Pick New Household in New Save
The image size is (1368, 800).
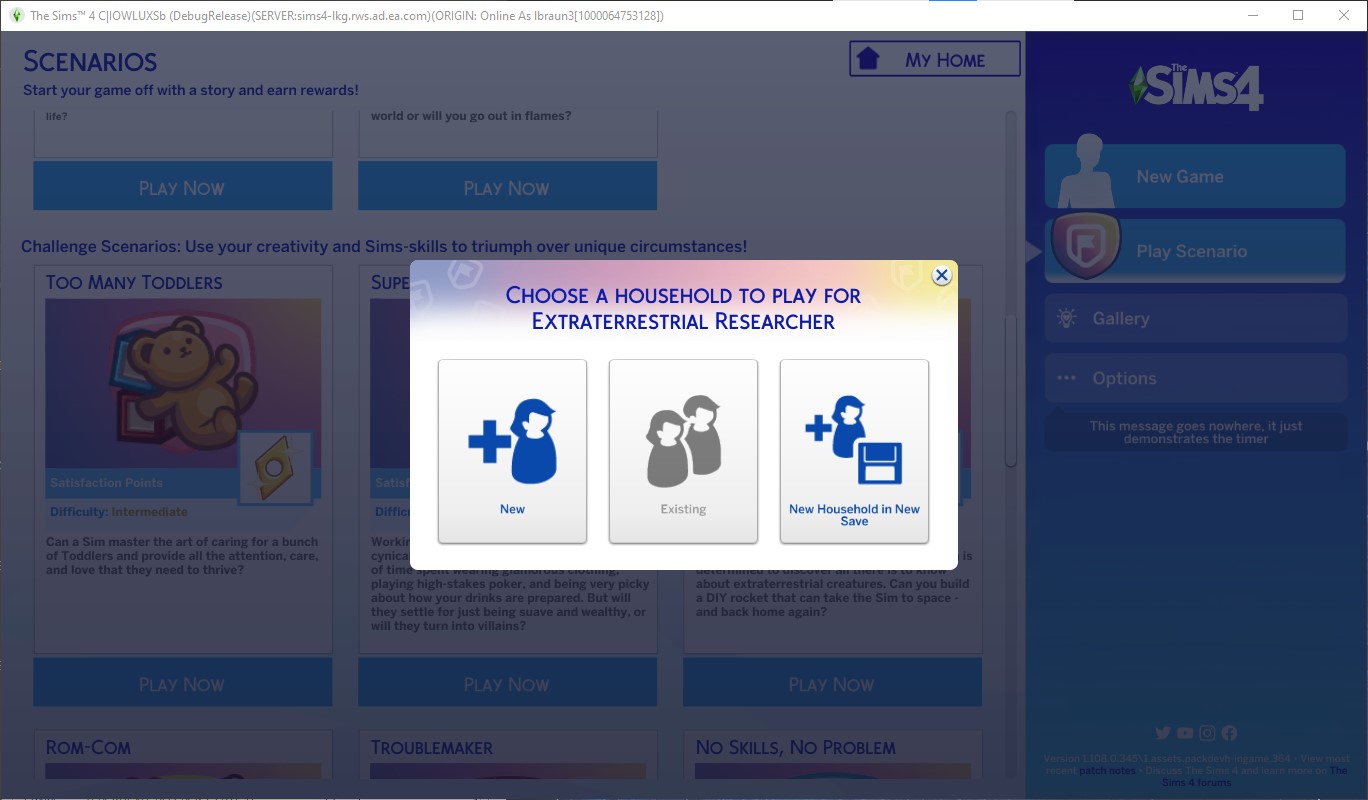click(854, 451)
